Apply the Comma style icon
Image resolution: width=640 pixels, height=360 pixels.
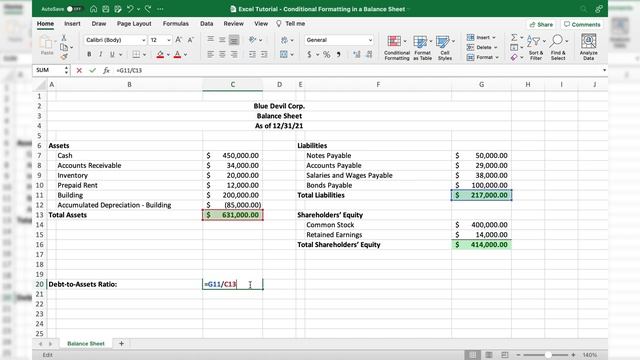[x=338, y=54]
